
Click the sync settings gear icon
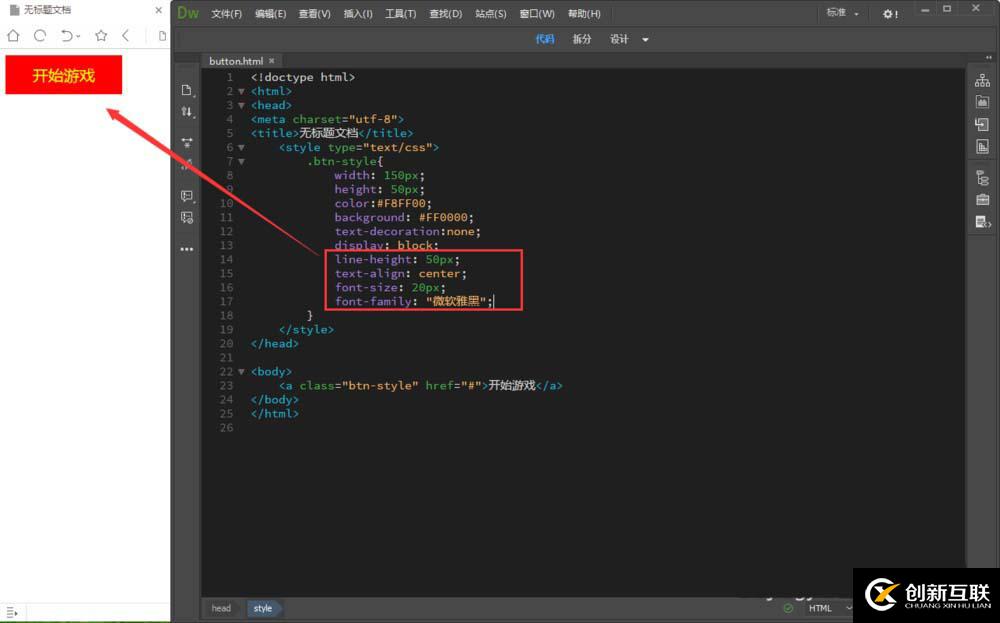point(890,13)
